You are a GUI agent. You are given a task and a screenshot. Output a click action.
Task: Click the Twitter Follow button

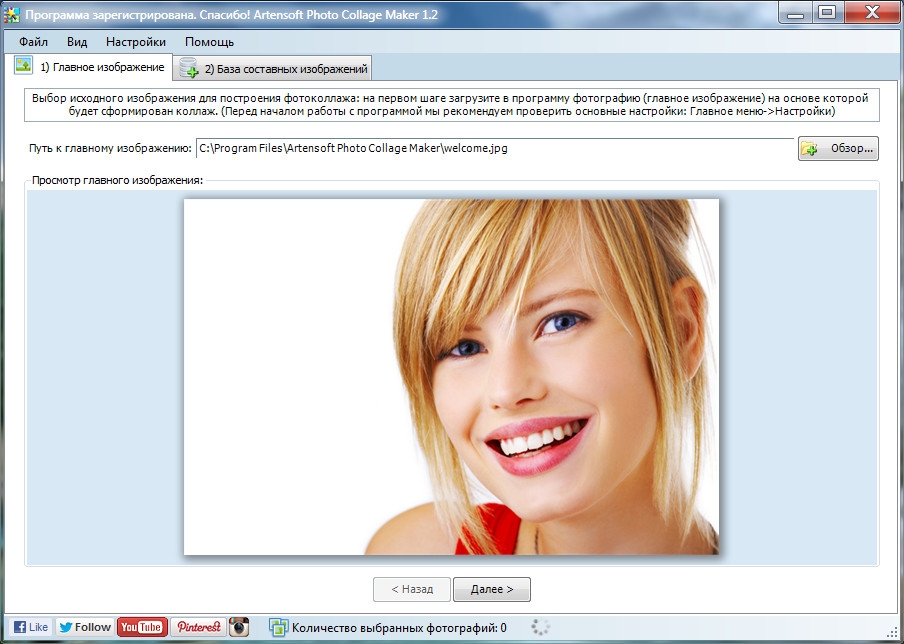[84, 627]
